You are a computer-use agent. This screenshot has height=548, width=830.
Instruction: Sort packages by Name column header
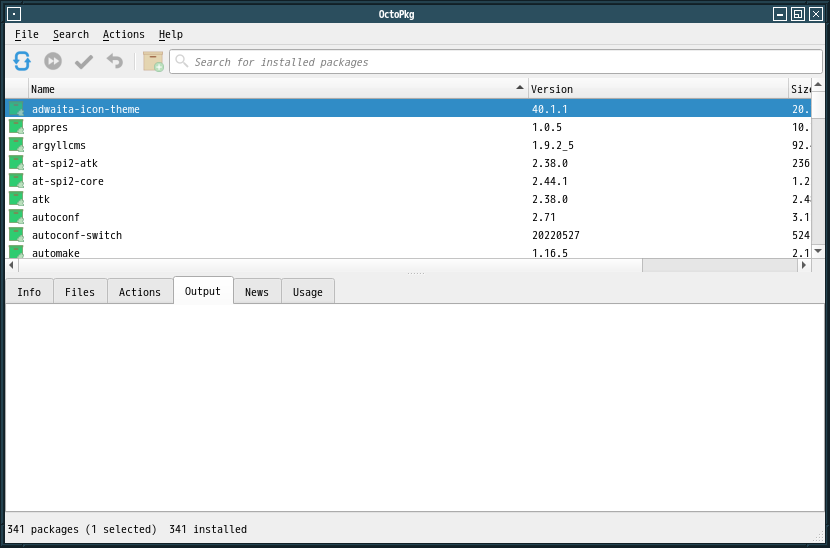278,89
